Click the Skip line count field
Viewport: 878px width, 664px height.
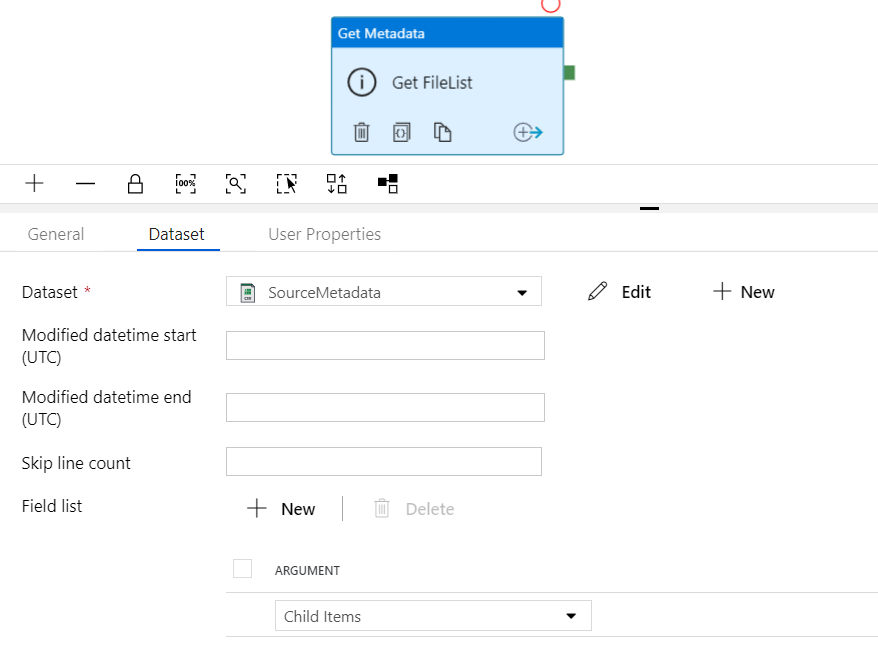(384, 461)
